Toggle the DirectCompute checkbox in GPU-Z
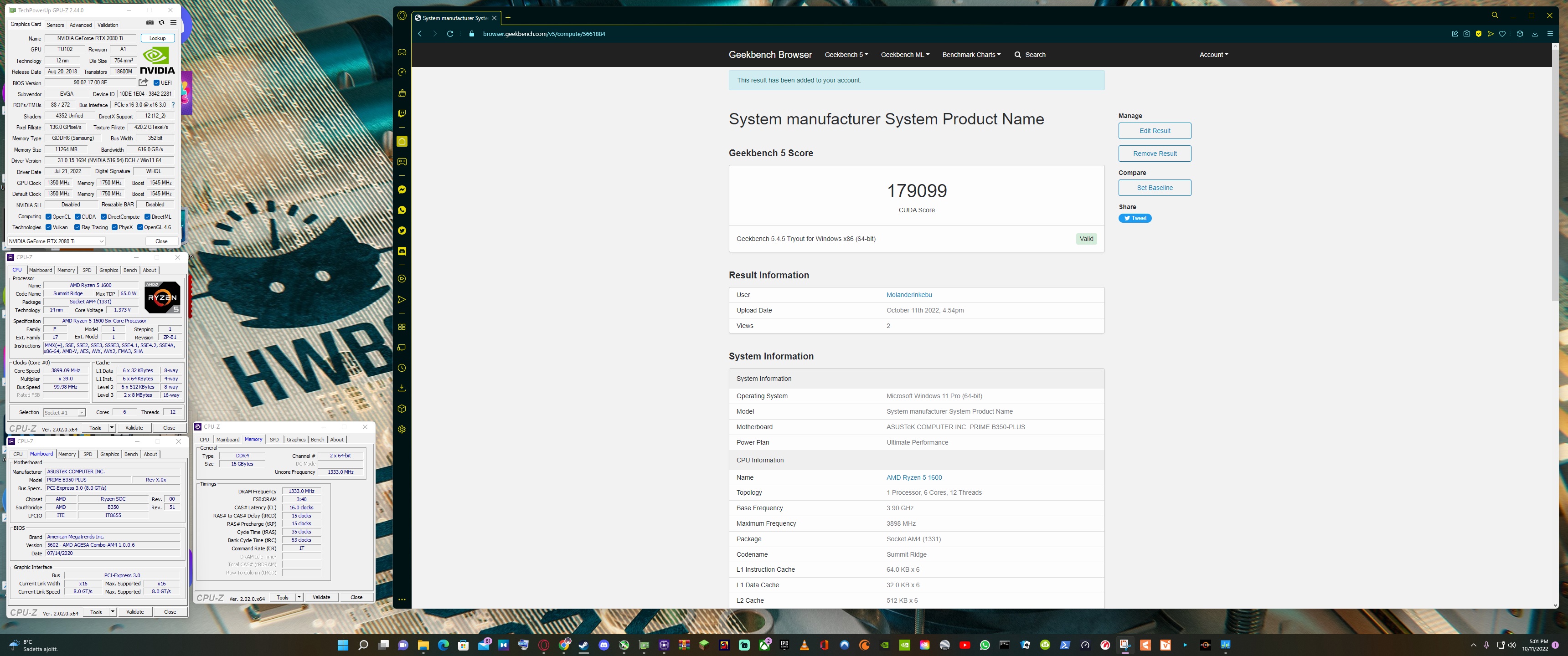 (x=103, y=217)
